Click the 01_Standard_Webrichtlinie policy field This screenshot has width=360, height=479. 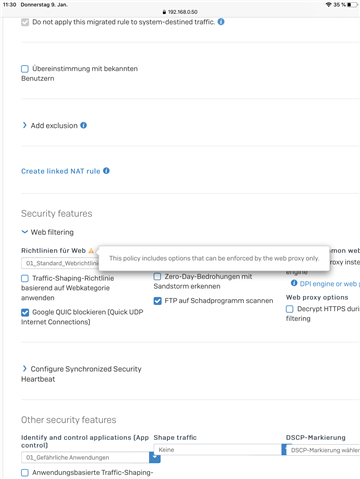[60, 263]
